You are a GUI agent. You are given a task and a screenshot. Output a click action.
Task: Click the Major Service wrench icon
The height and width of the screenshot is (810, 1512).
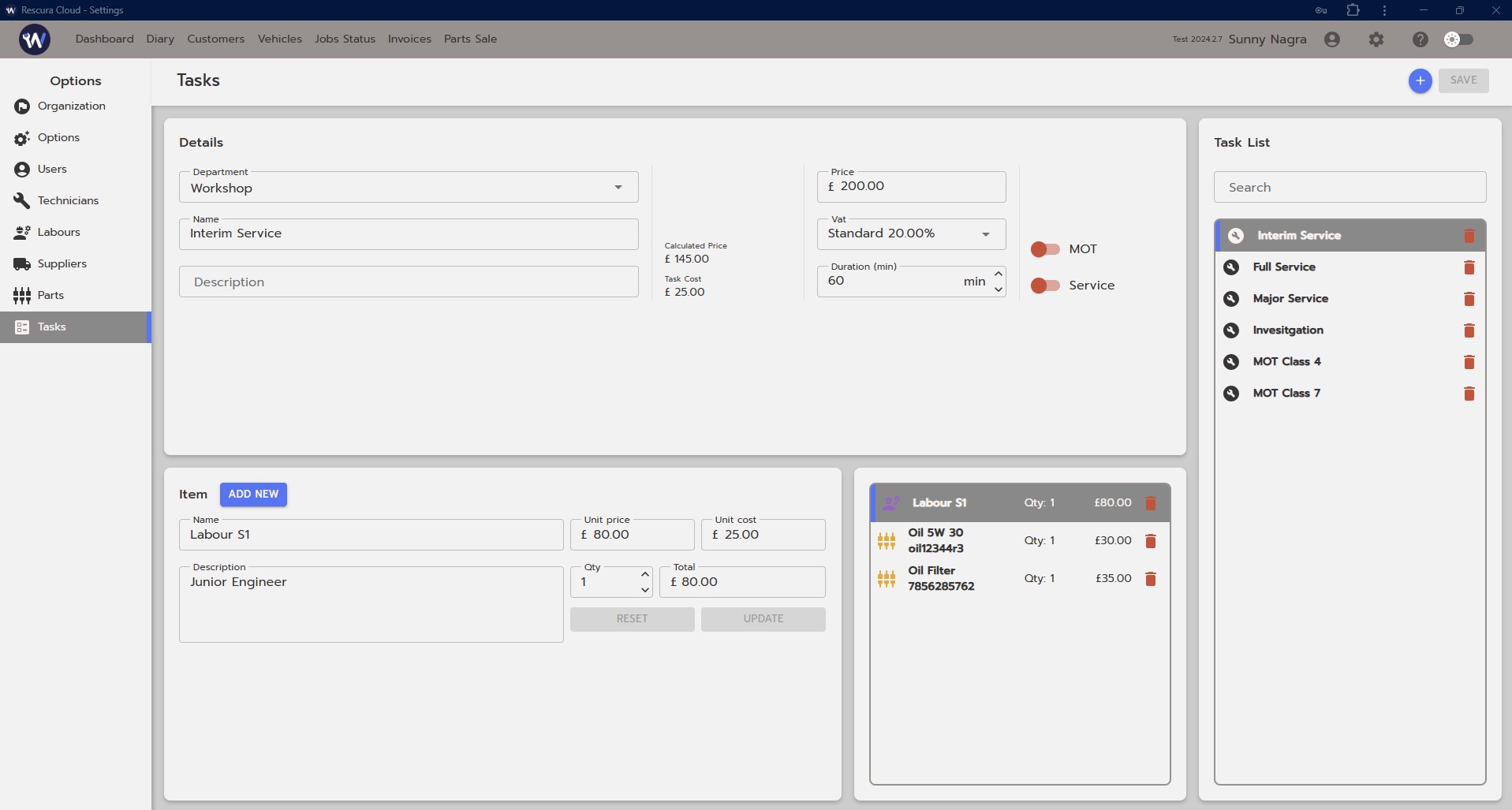[1231, 299]
